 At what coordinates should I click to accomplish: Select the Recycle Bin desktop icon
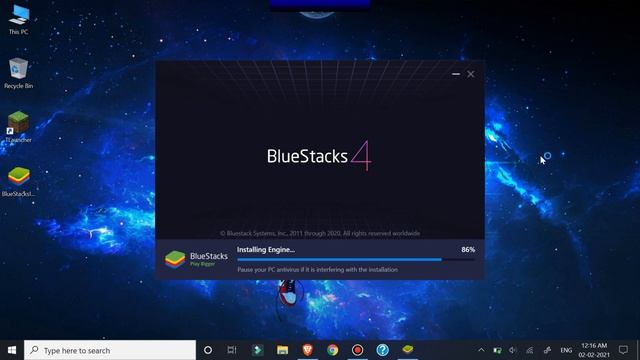[18, 73]
